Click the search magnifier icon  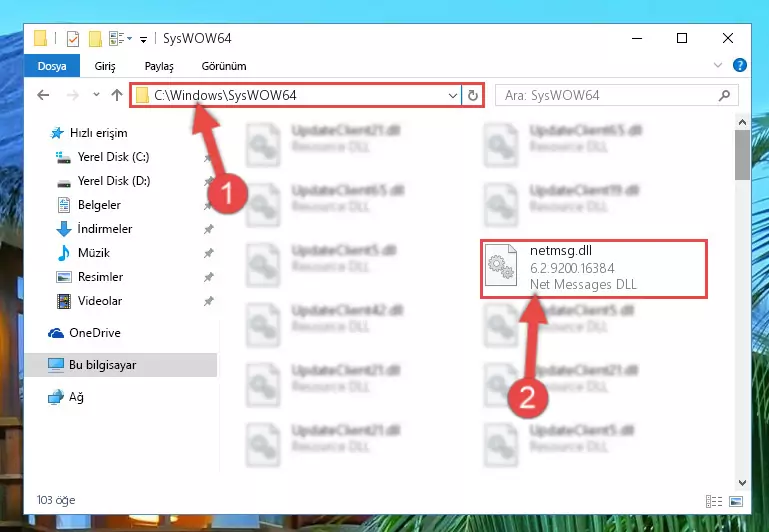click(724, 95)
